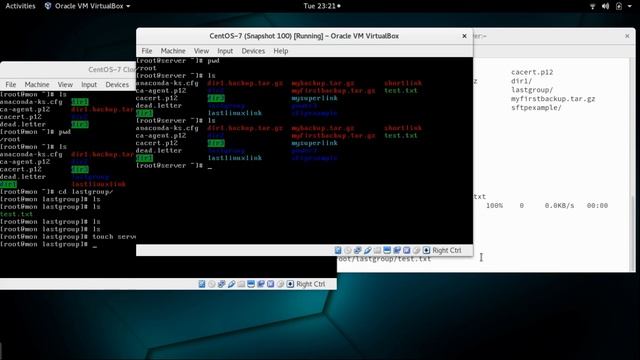Click the server prompt cursor line in Snapshot window
This screenshot has height=360, width=640.
174,166
